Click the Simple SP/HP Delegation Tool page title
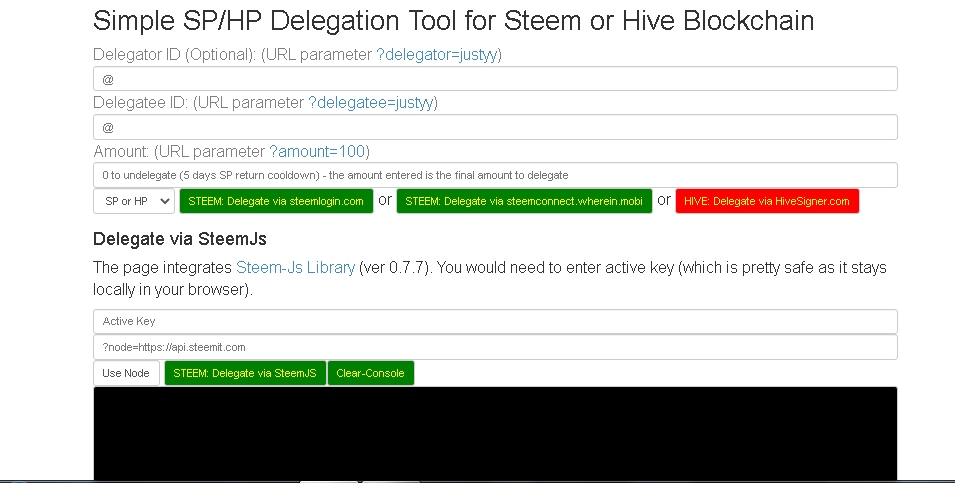The image size is (955, 483). [453, 21]
